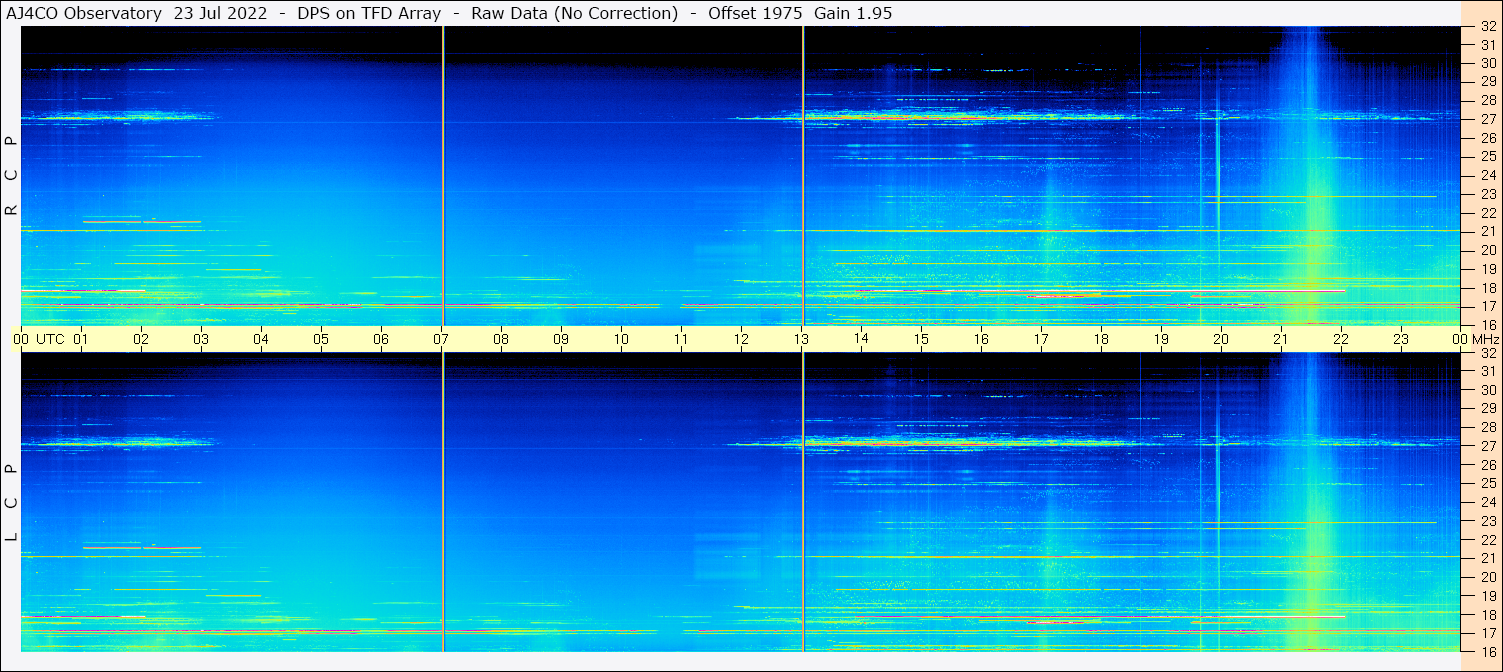
Task: Click the "09" hour tick on time axis
Action: (x=561, y=339)
